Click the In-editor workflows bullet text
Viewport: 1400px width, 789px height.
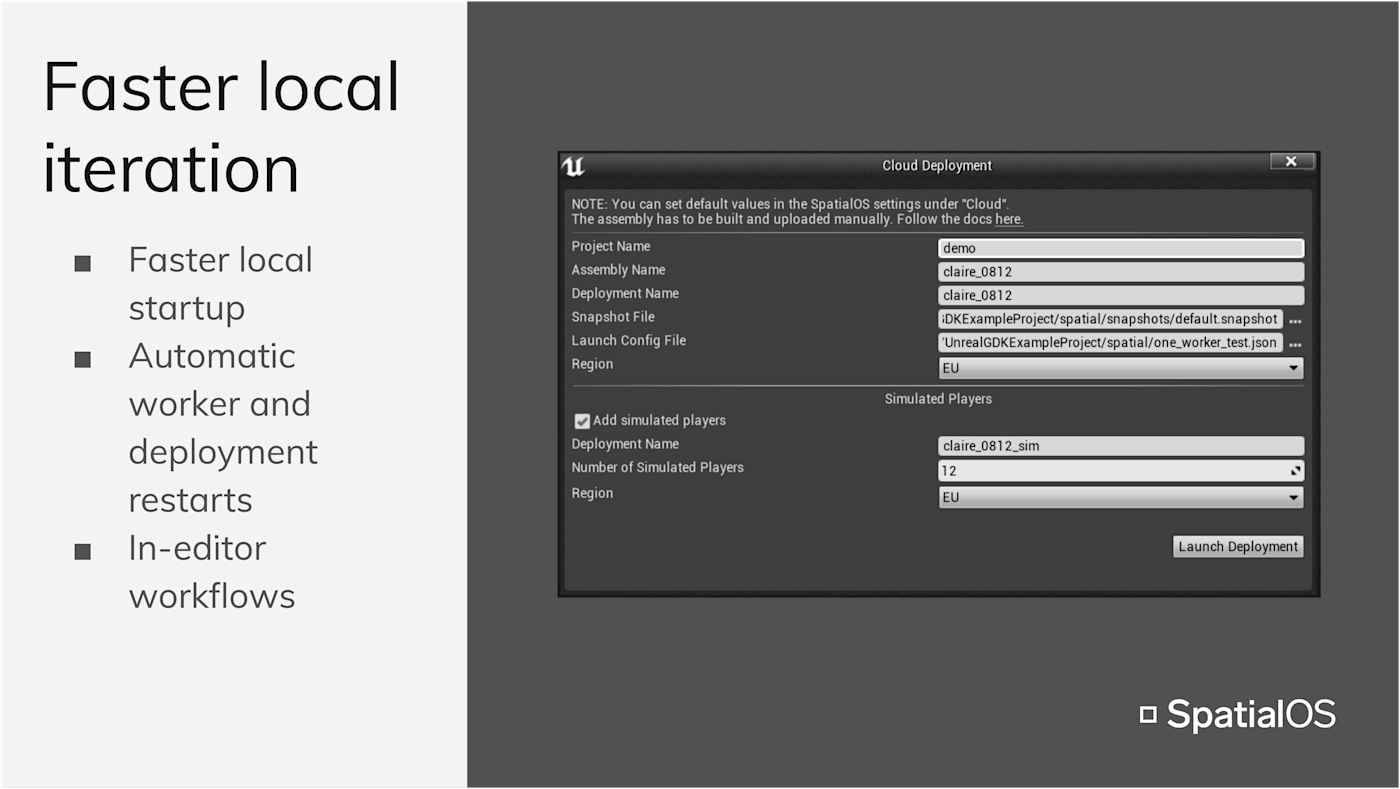(x=212, y=572)
